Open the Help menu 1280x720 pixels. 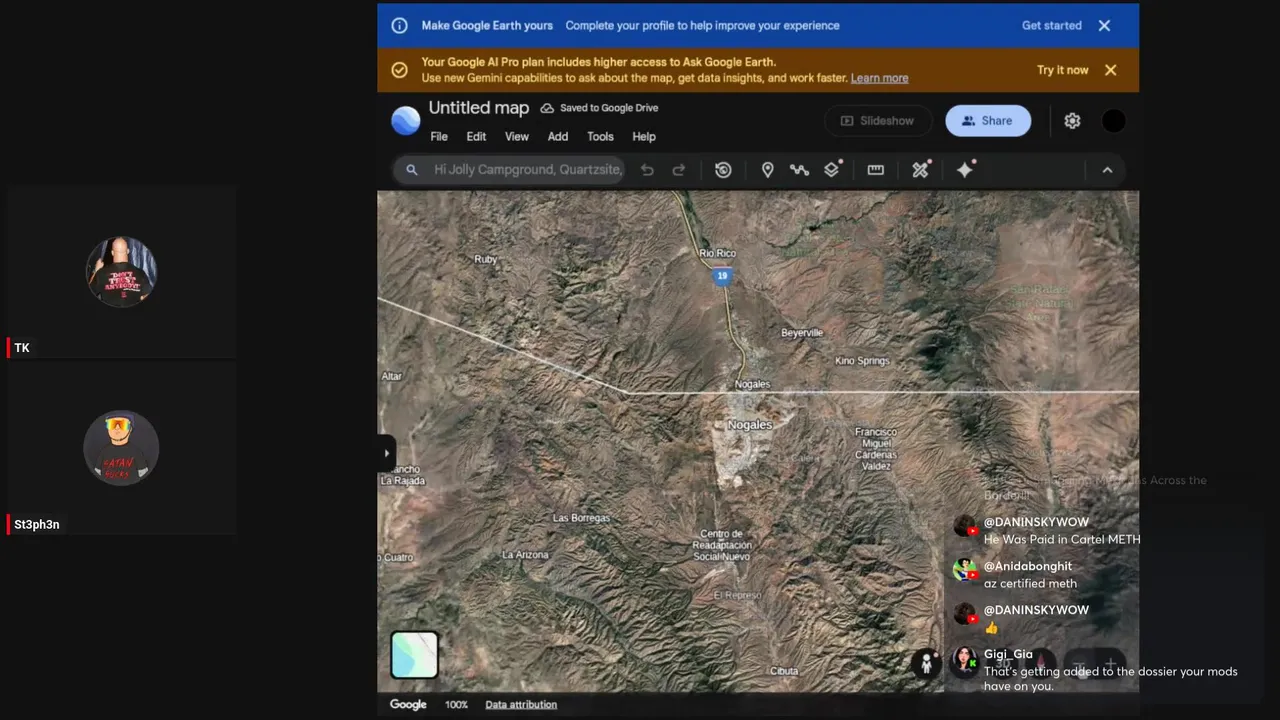pyautogui.click(x=644, y=137)
